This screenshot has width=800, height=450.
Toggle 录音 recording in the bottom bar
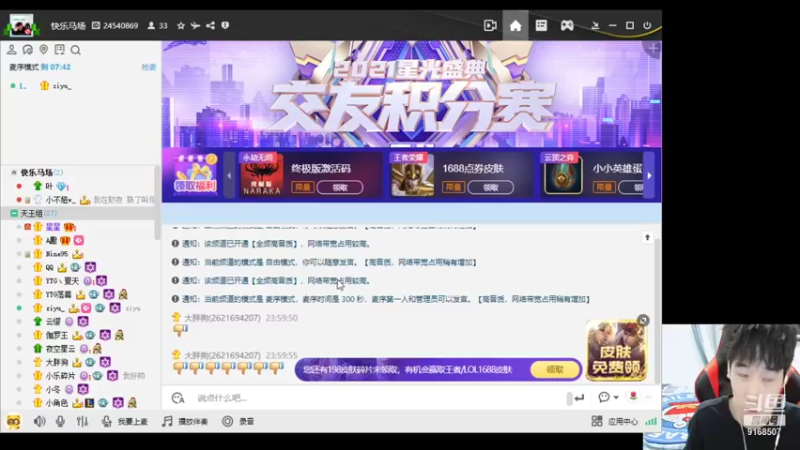[x=238, y=421]
